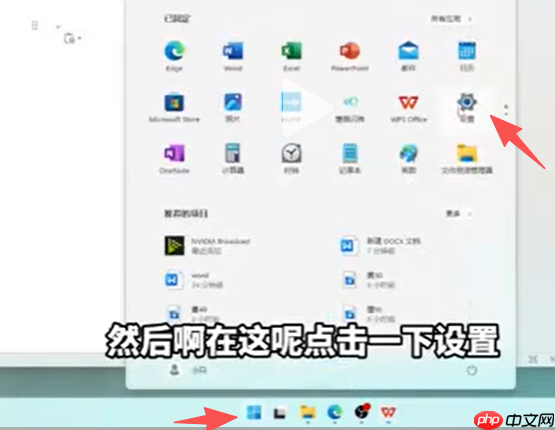Click the More button in Recommended

tap(458, 213)
